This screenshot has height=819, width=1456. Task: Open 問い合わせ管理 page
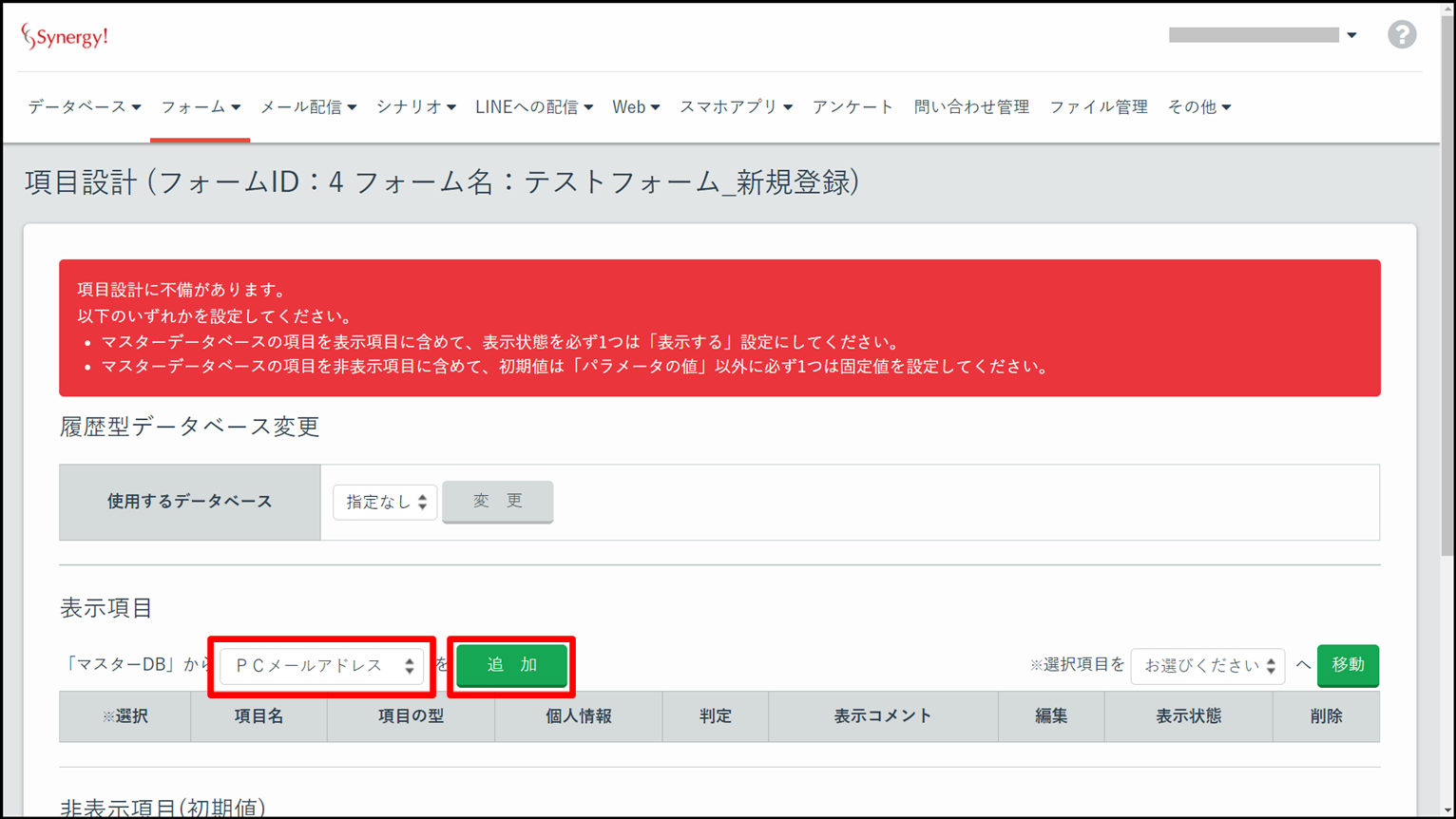tap(971, 107)
